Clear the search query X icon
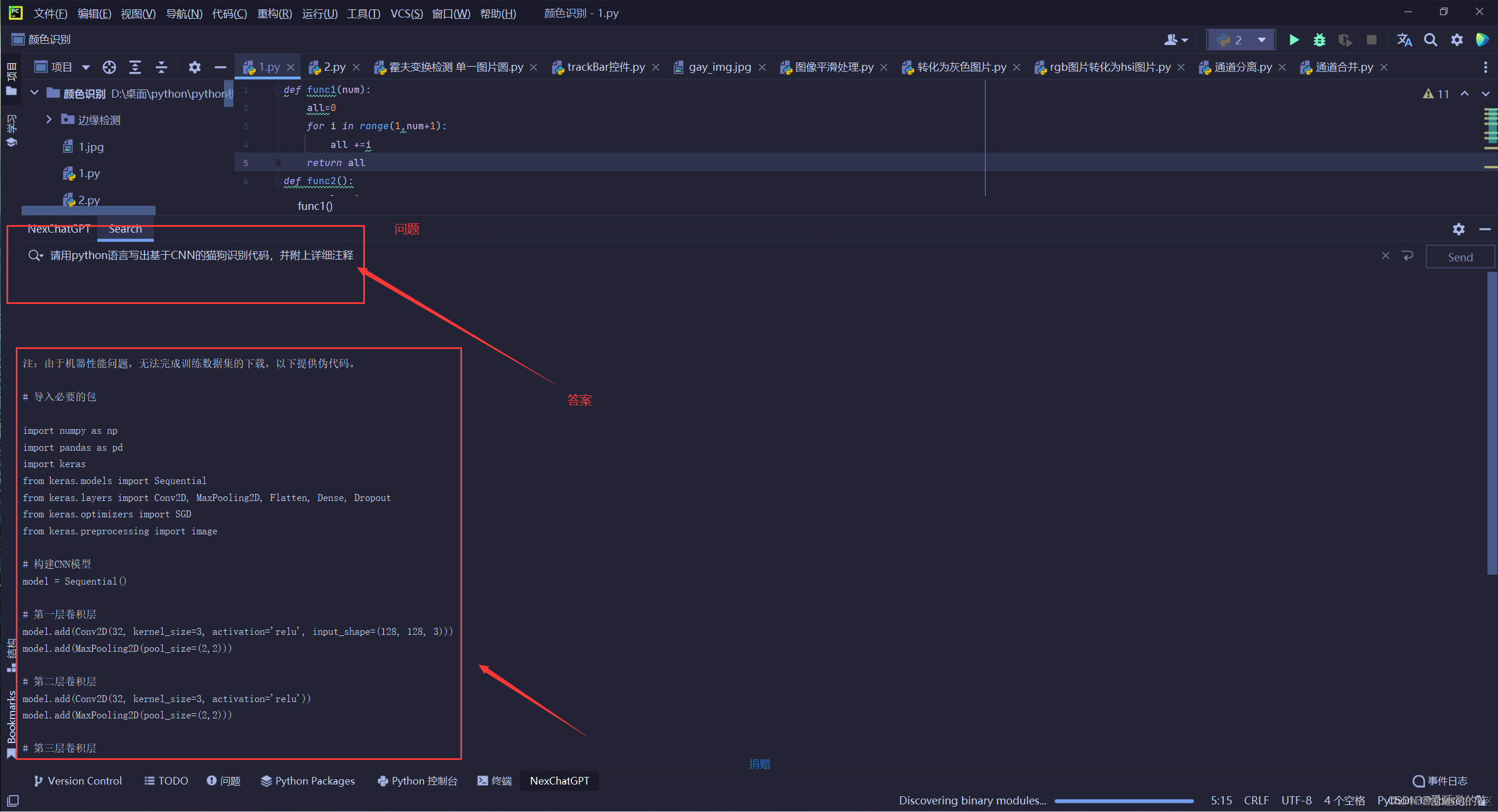1498x812 pixels. [x=1385, y=255]
